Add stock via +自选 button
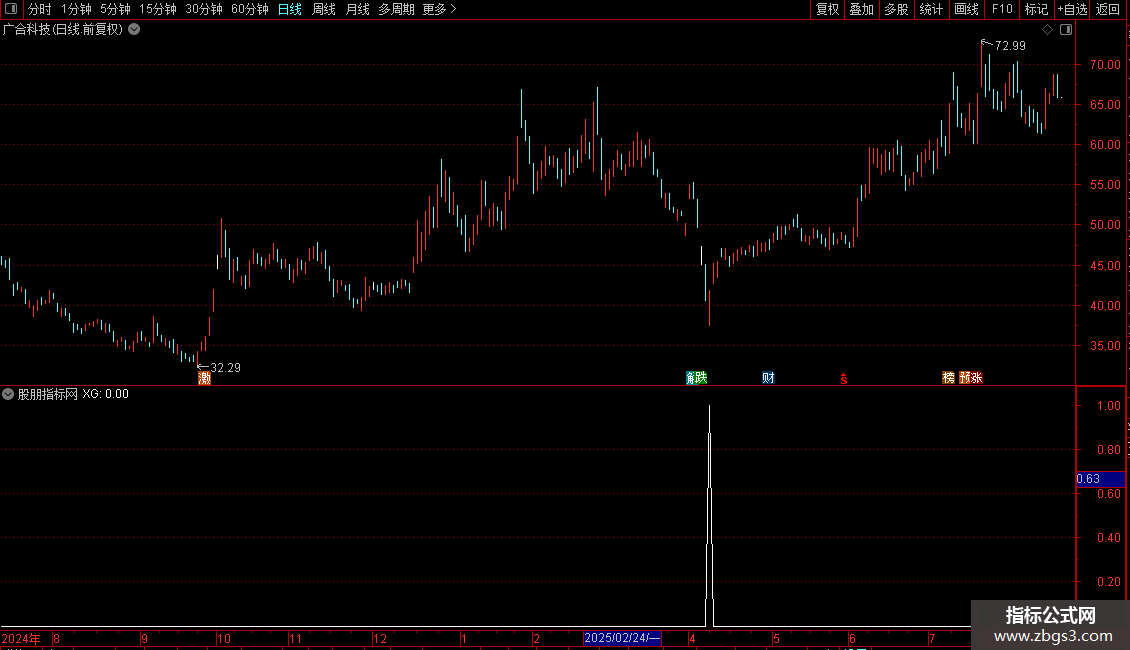Image resolution: width=1130 pixels, height=650 pixels. (1072, 9)
